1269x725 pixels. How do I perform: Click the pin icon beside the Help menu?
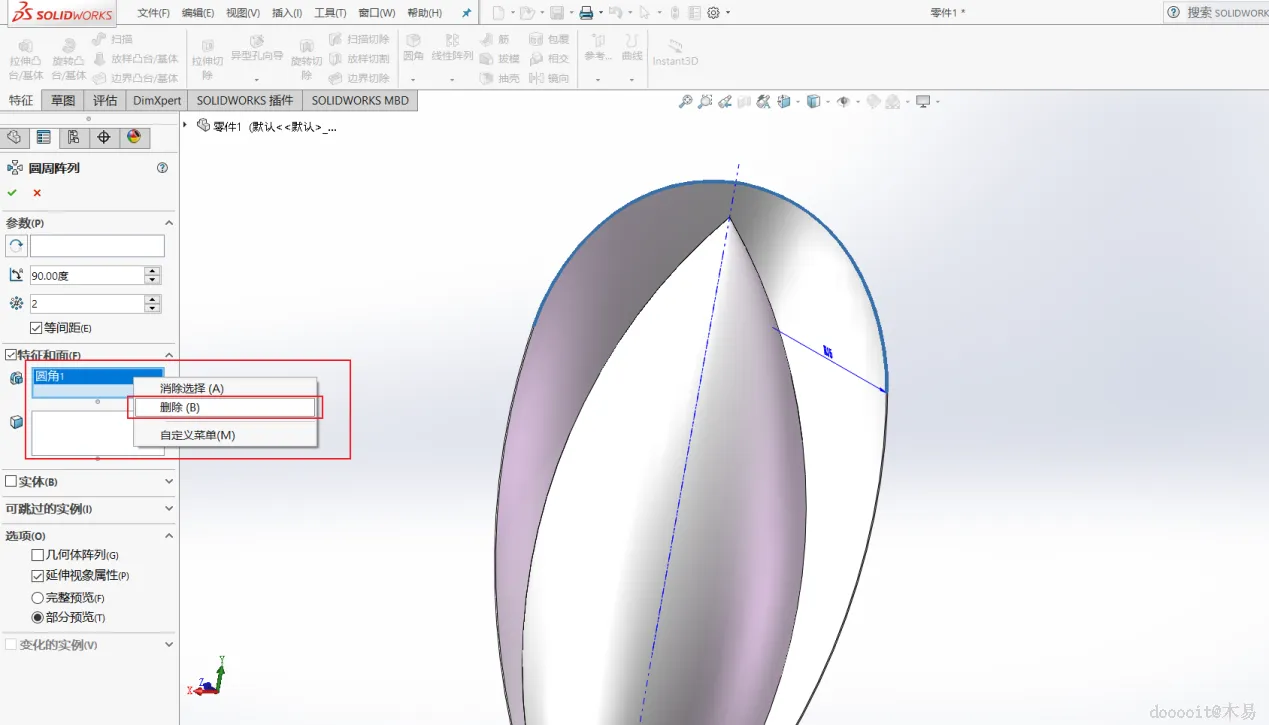point(466,13)
